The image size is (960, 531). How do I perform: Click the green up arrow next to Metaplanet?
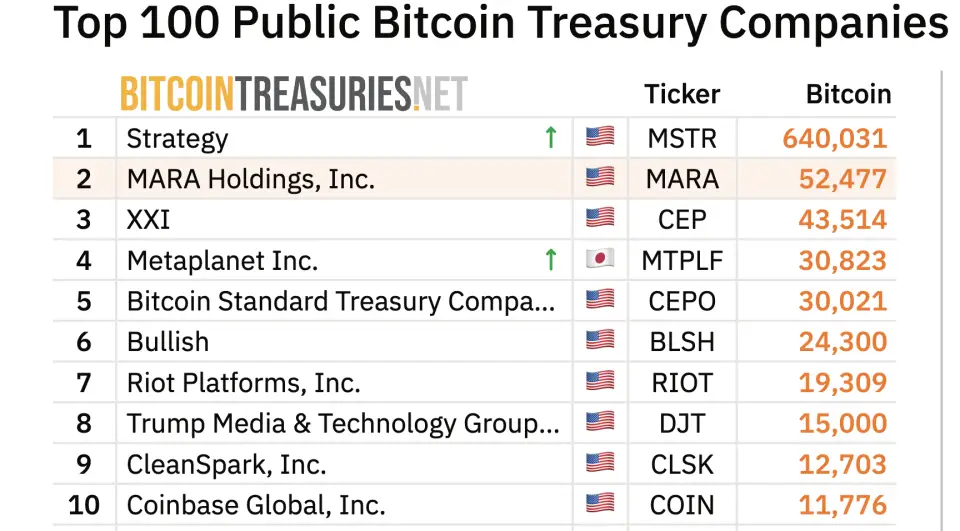coord(550,260)
